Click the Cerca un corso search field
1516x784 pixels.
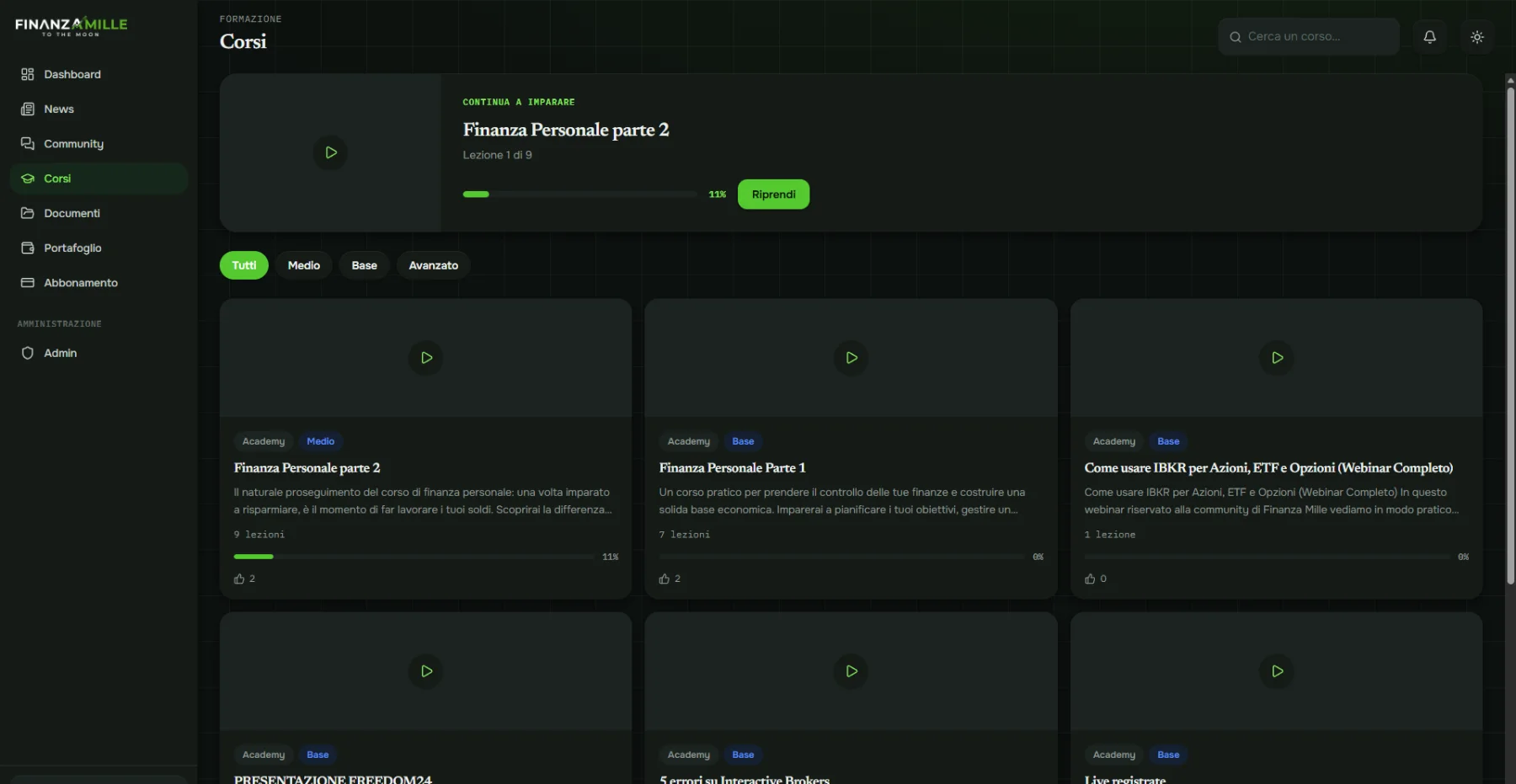tap(1309, 37)
